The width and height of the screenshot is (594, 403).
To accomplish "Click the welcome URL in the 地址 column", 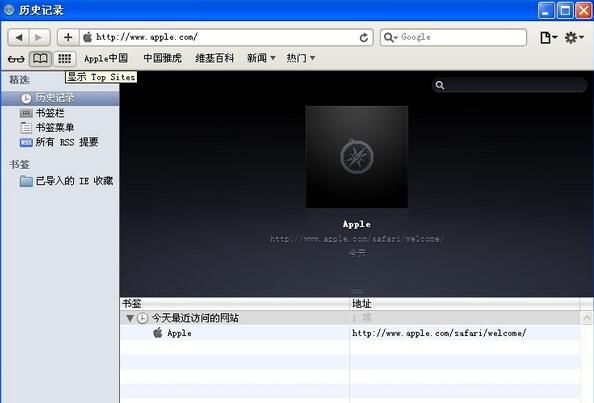I will click(x=439, y=333).
